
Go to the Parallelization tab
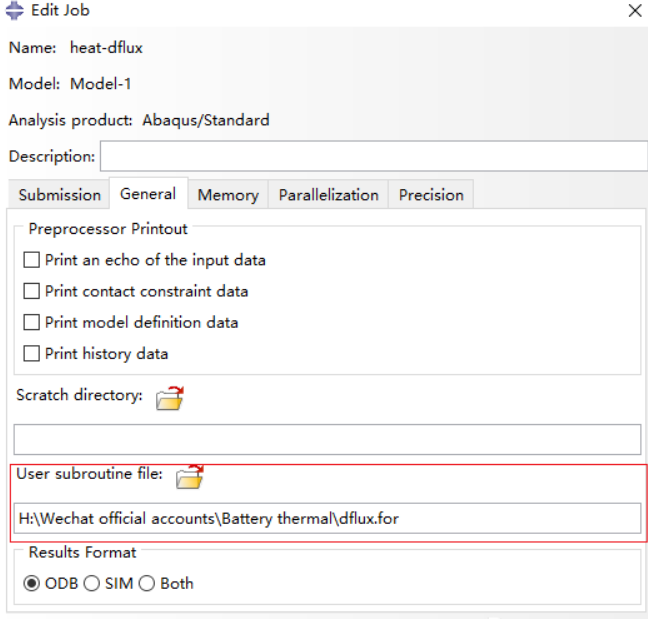[328, 195]
